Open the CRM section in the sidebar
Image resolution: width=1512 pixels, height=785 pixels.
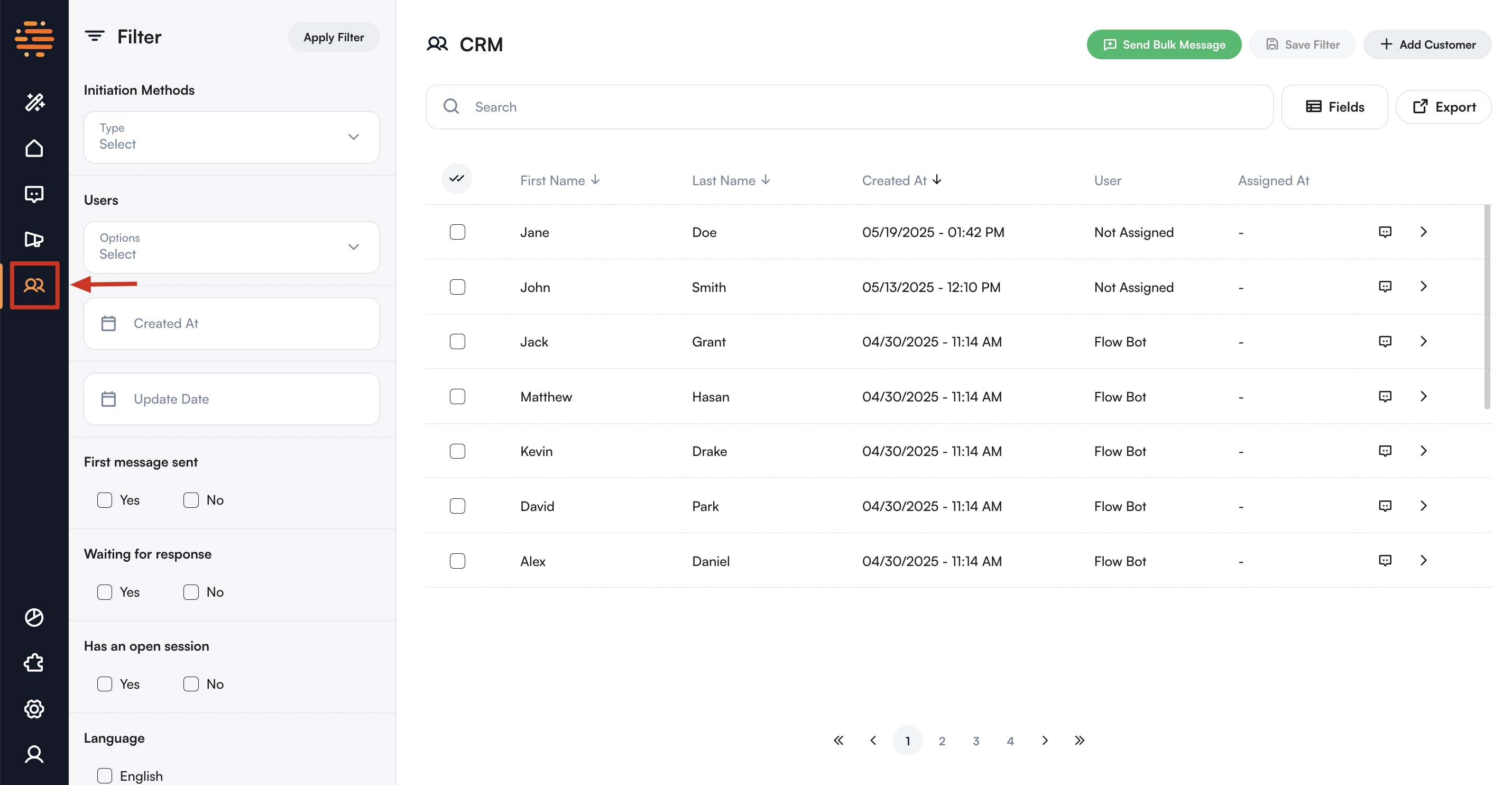pos(34,286)
